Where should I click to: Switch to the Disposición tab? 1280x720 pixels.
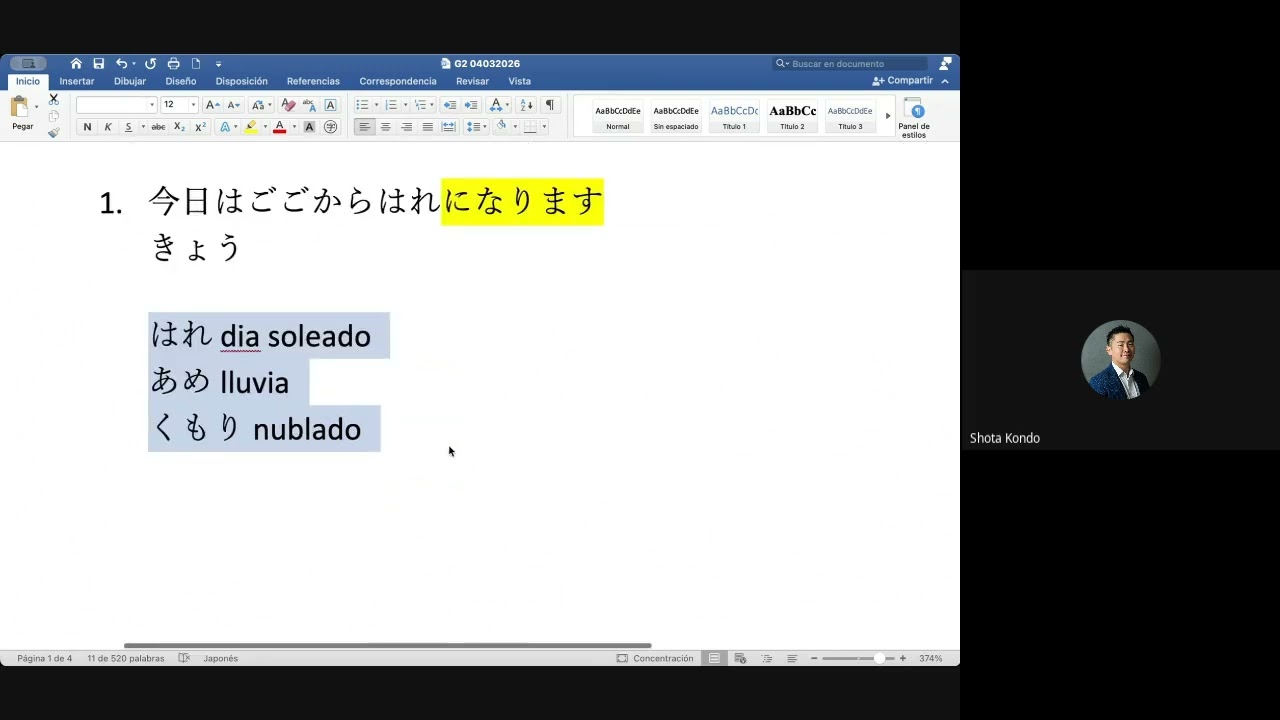tap(242, 81)
